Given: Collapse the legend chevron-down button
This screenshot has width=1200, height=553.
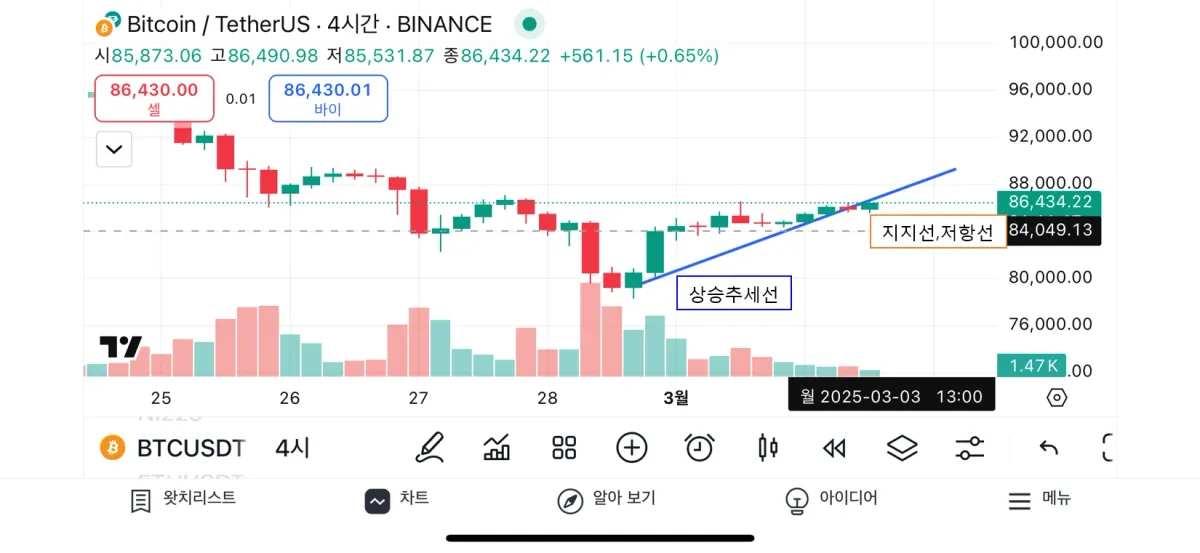Looking at the screenshot, I should pyautogui.click(x=114, y=150).
